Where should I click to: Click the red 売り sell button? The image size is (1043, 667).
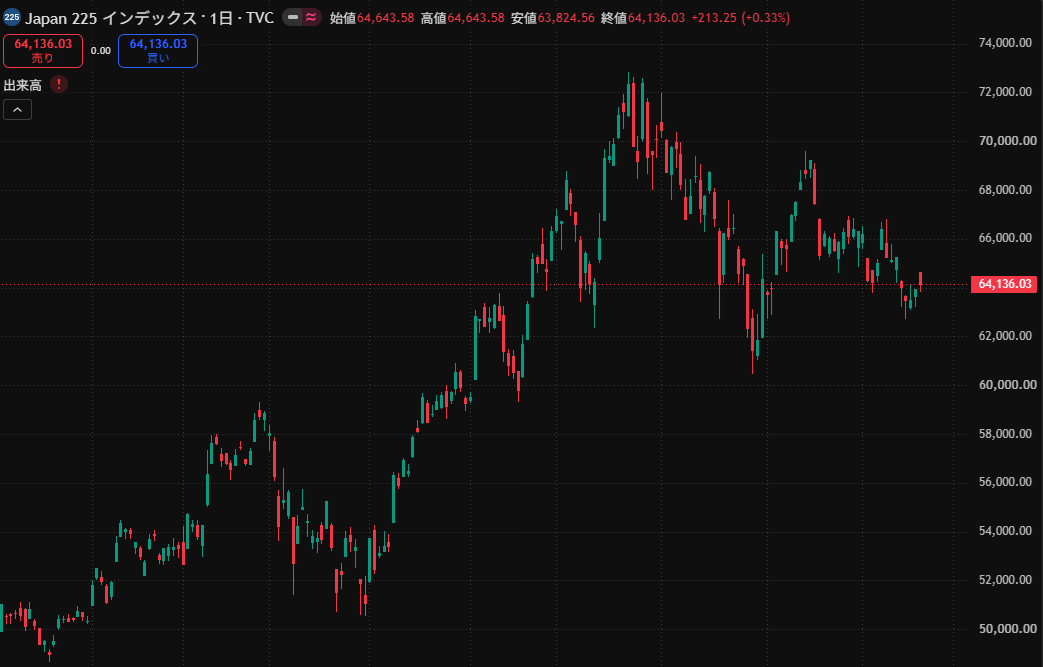click(43, 51)
